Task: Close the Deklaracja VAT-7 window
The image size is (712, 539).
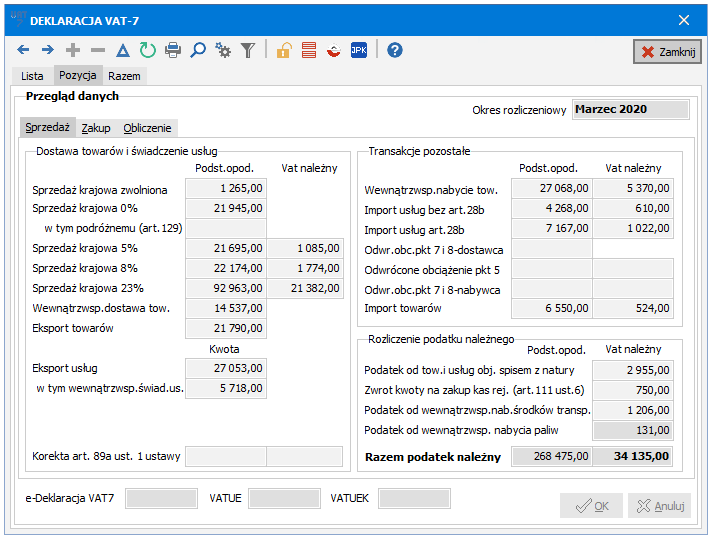Action: pos(684,20)
